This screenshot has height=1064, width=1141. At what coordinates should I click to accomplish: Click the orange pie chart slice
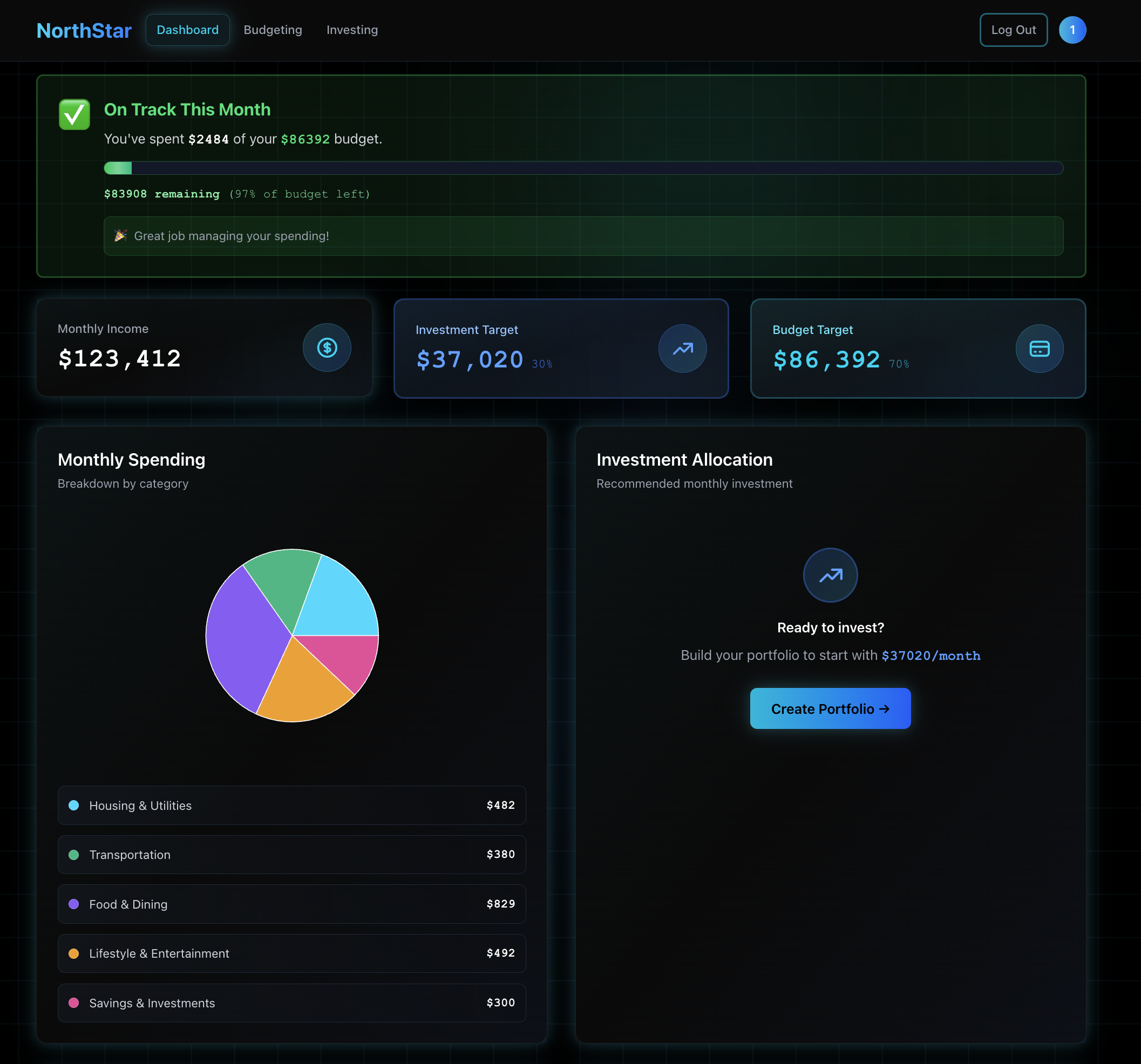click(301, 683)
